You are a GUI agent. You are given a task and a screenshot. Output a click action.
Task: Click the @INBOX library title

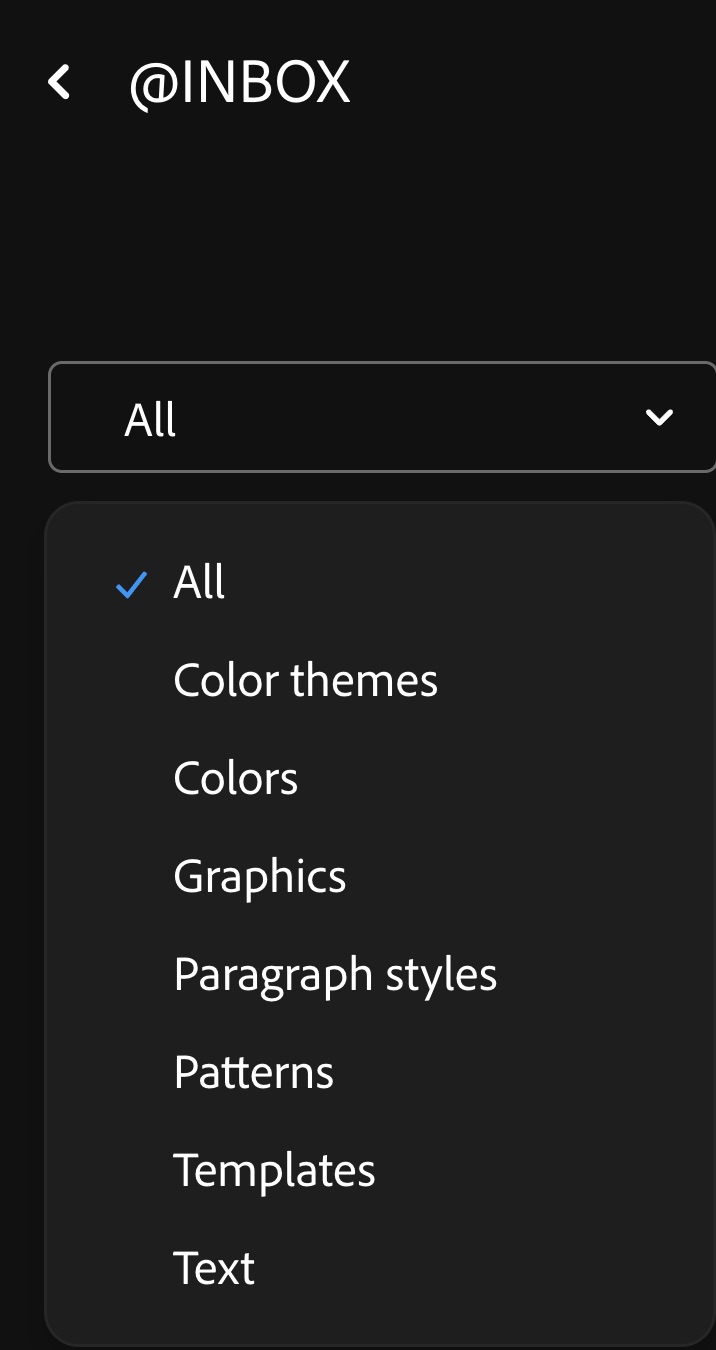pyautogui.click(x=239, y=83)
